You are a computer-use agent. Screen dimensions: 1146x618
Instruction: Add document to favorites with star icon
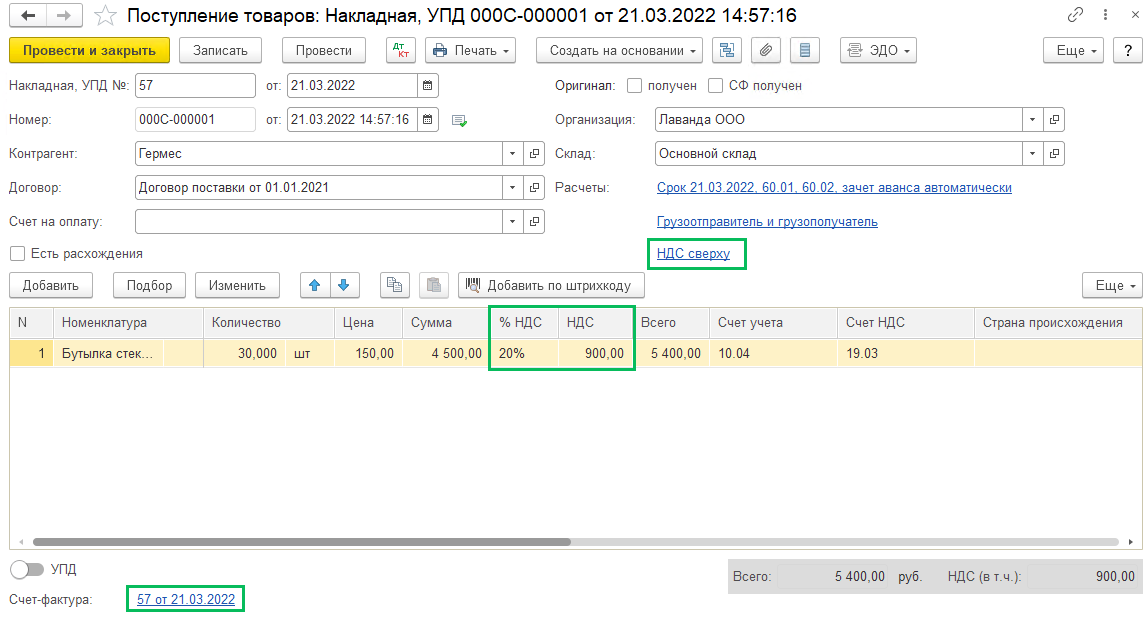click(x=105, y=16)
